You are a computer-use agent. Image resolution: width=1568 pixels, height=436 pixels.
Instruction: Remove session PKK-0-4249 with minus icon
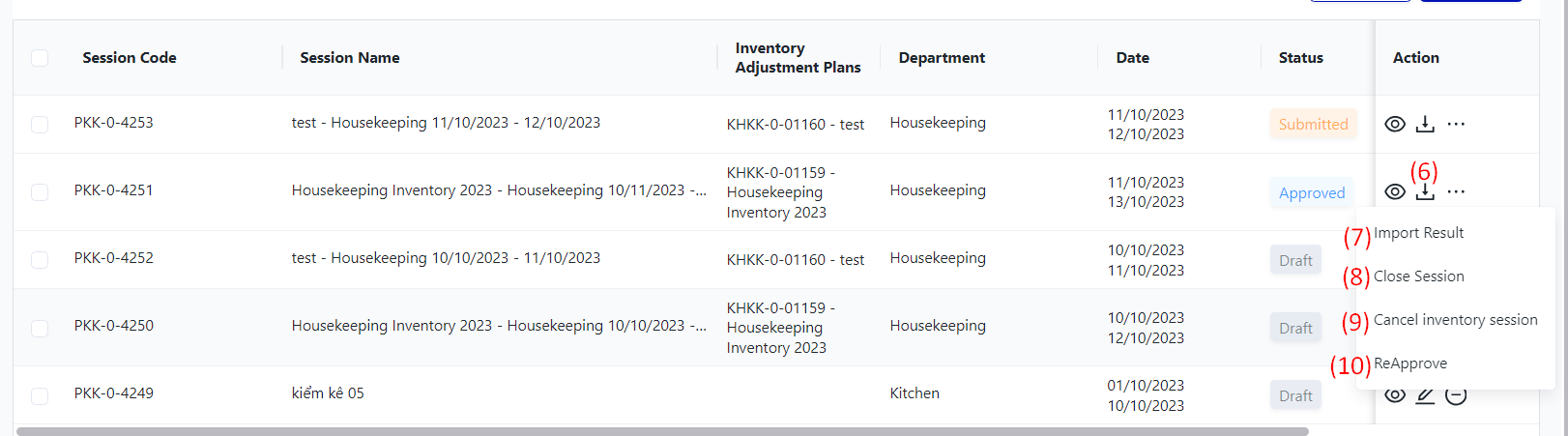pyautogui.click(x=1456, y=395)
